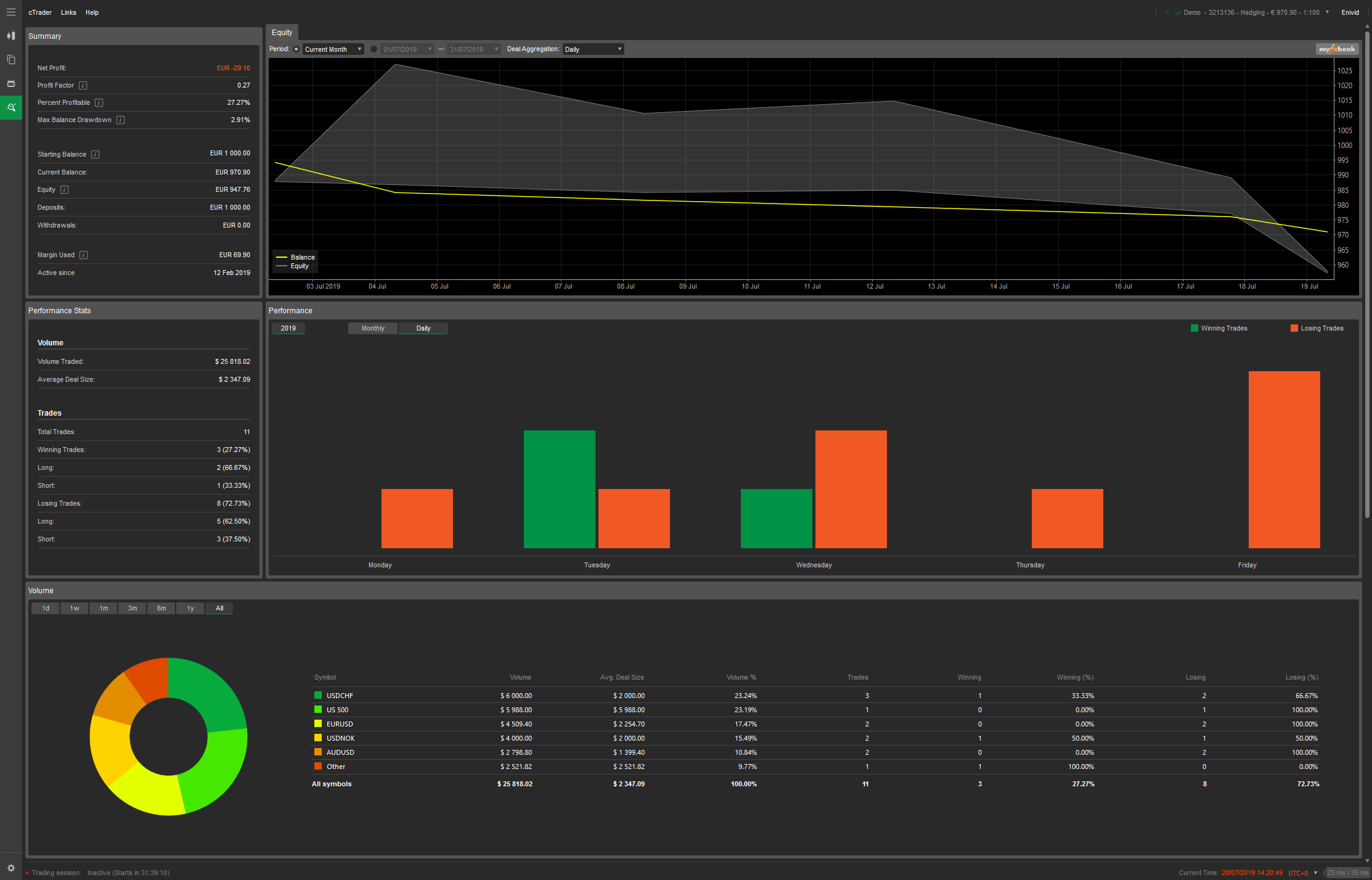Open the 31/07/2019 end date picker
The width and height of the screenshot is (1372, 880).
[x=473, y=49]
